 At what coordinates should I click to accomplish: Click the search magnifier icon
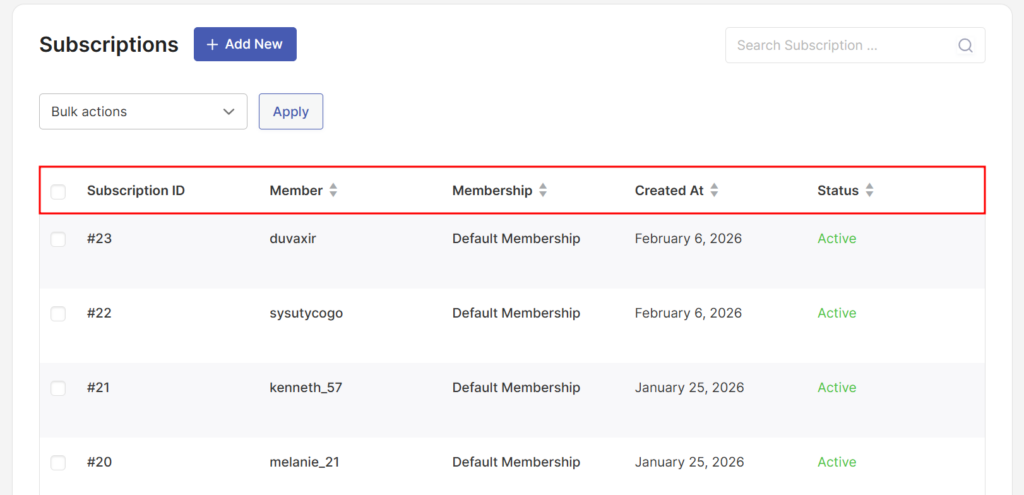point(965,45)
